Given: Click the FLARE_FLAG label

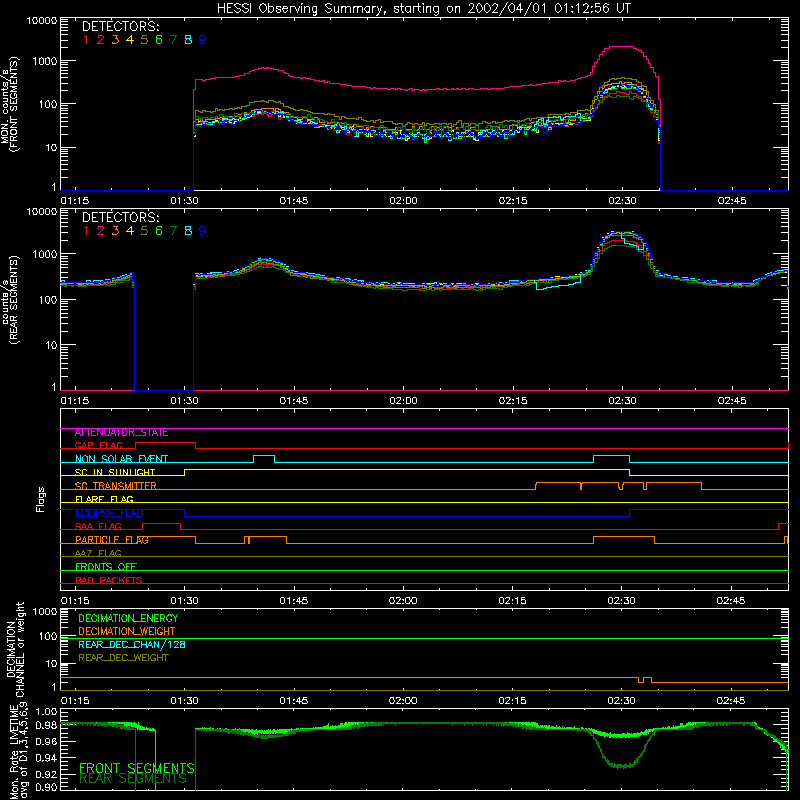Looking at the screenshot, I should coord(104,499).
